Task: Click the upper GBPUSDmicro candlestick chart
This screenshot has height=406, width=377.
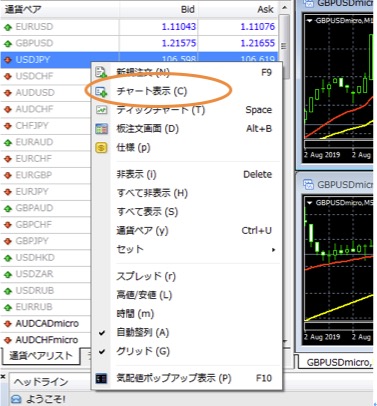Action: 339,88
